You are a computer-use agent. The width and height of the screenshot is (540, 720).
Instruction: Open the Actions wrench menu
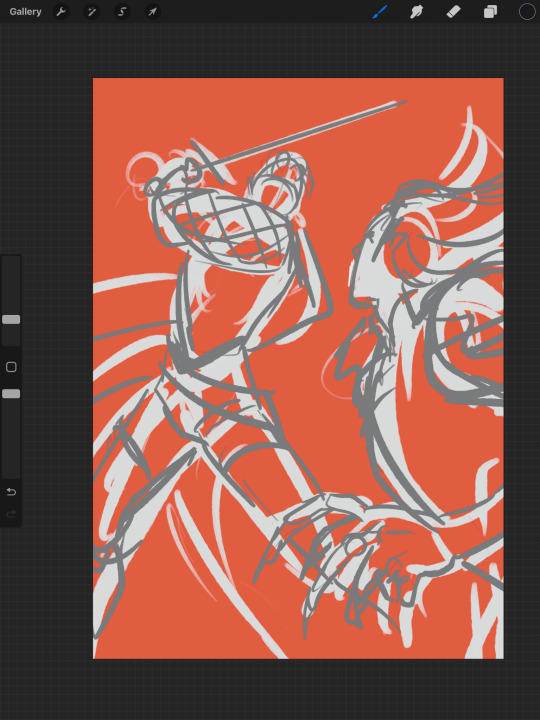(x=61, y=11)
